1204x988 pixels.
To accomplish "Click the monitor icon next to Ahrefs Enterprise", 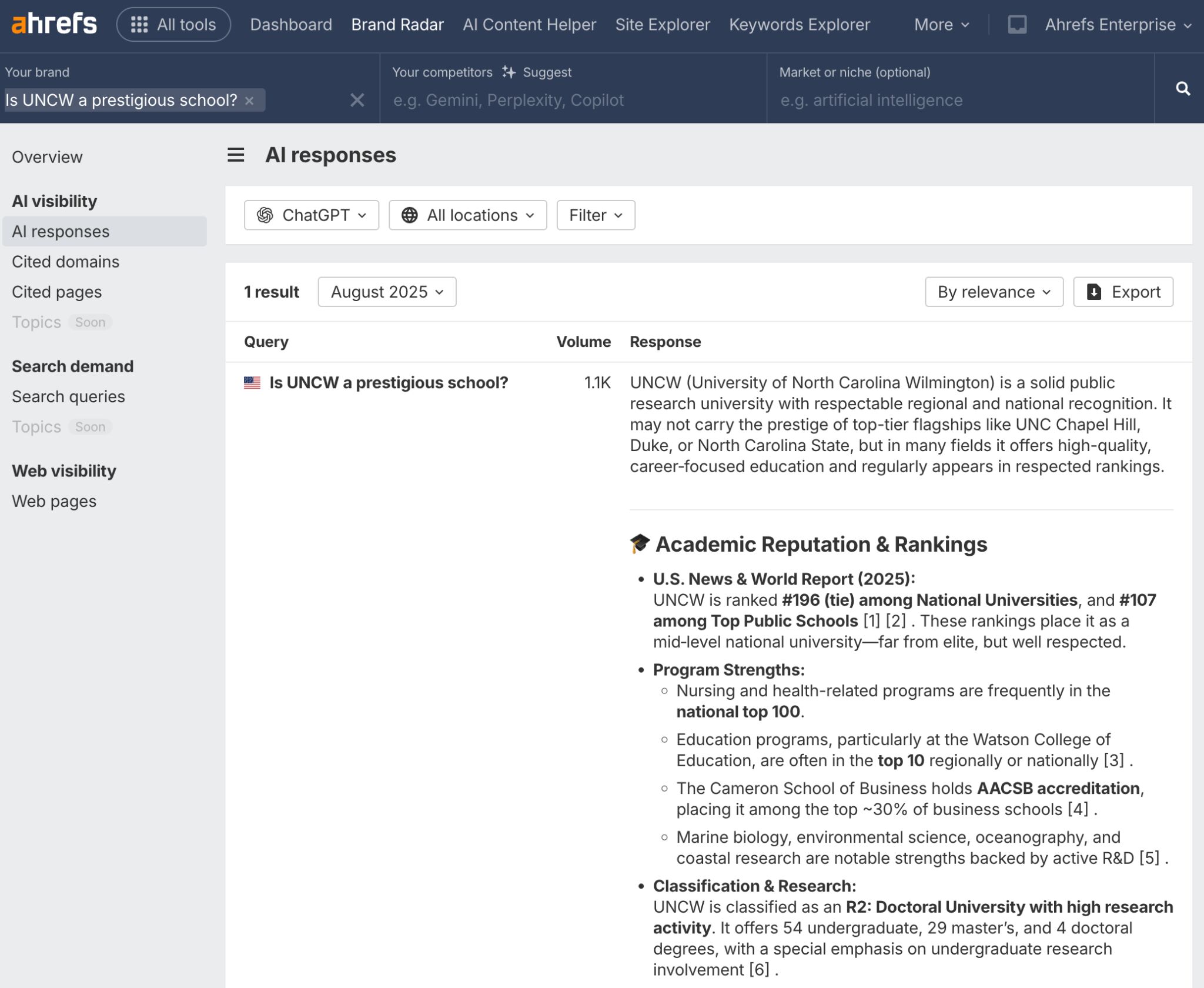I will pos(1017,24).
